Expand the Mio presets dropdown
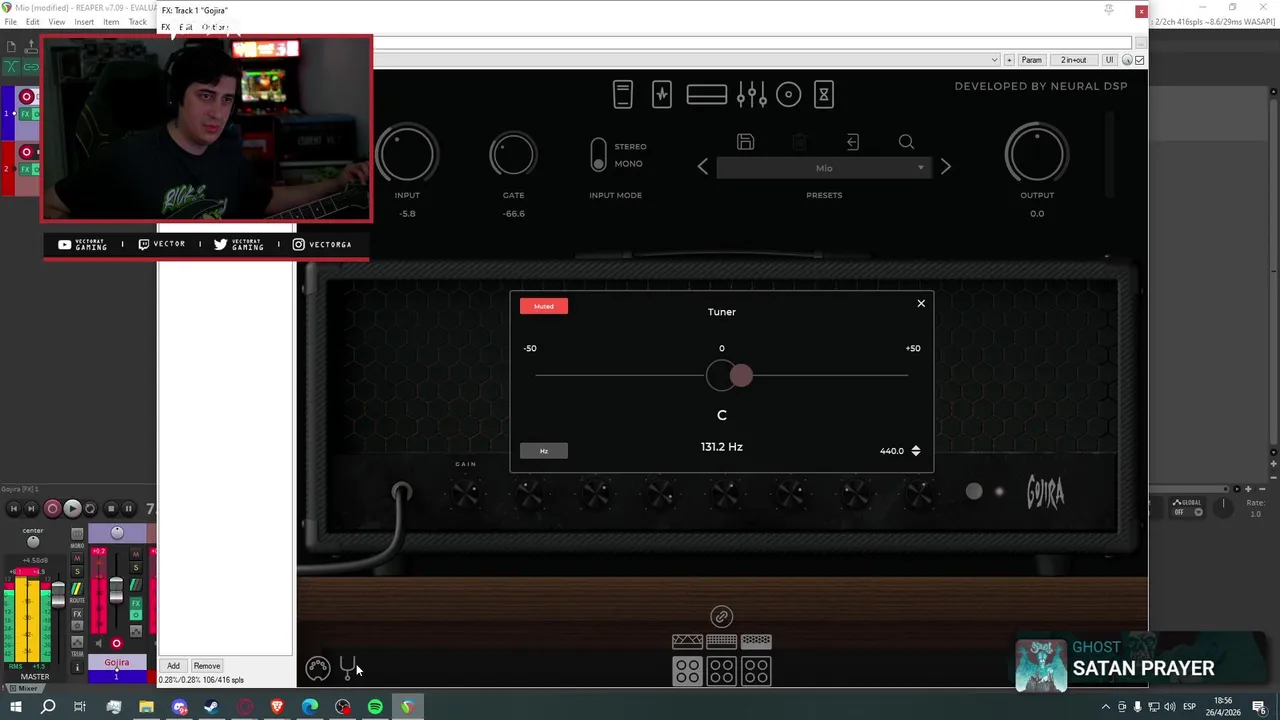 pos(824,168)
